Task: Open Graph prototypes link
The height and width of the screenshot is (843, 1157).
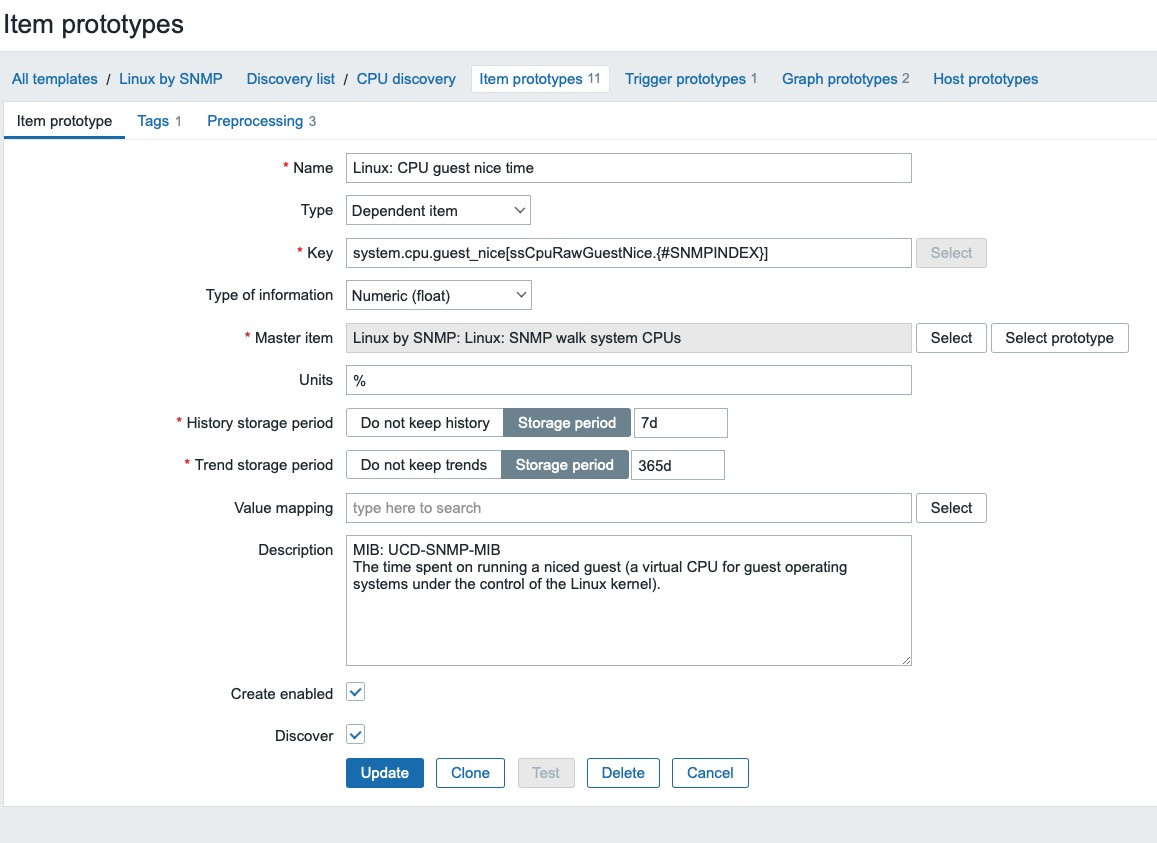Action: (839, 79)
